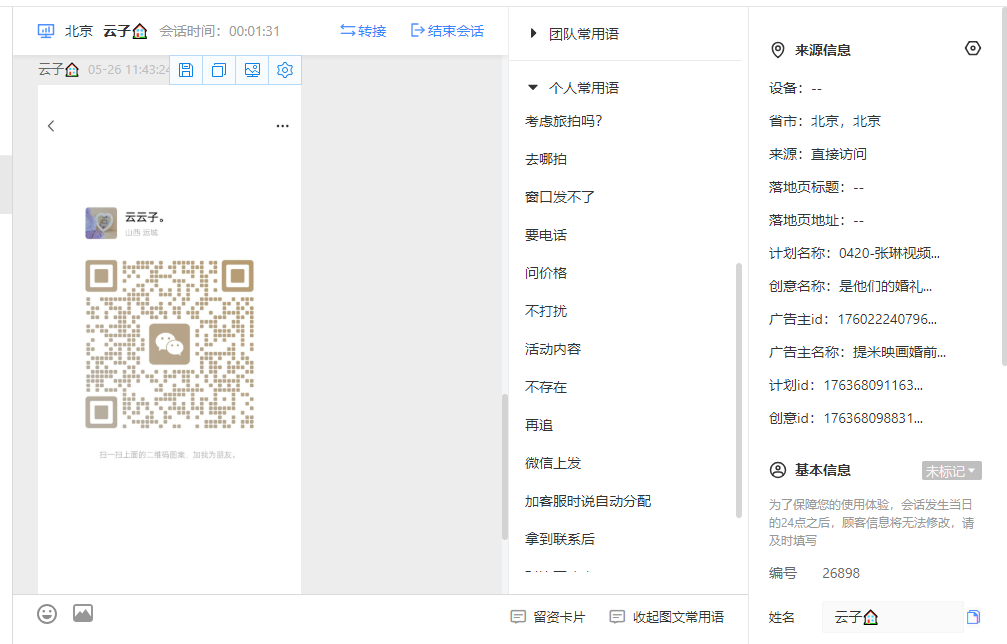1007x644 pixels.
Task: Click the 收起图文常用语 button
Action: [667, 617]
